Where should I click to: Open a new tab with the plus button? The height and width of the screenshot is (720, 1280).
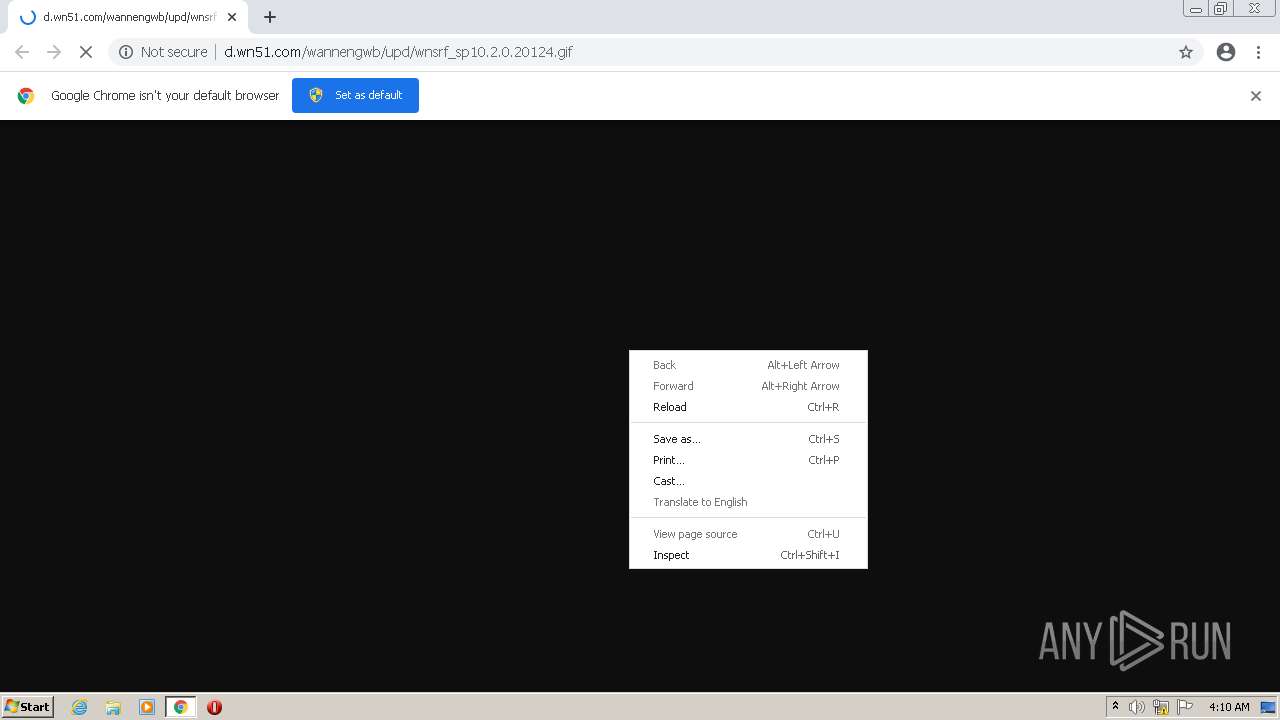click(270, 17)
